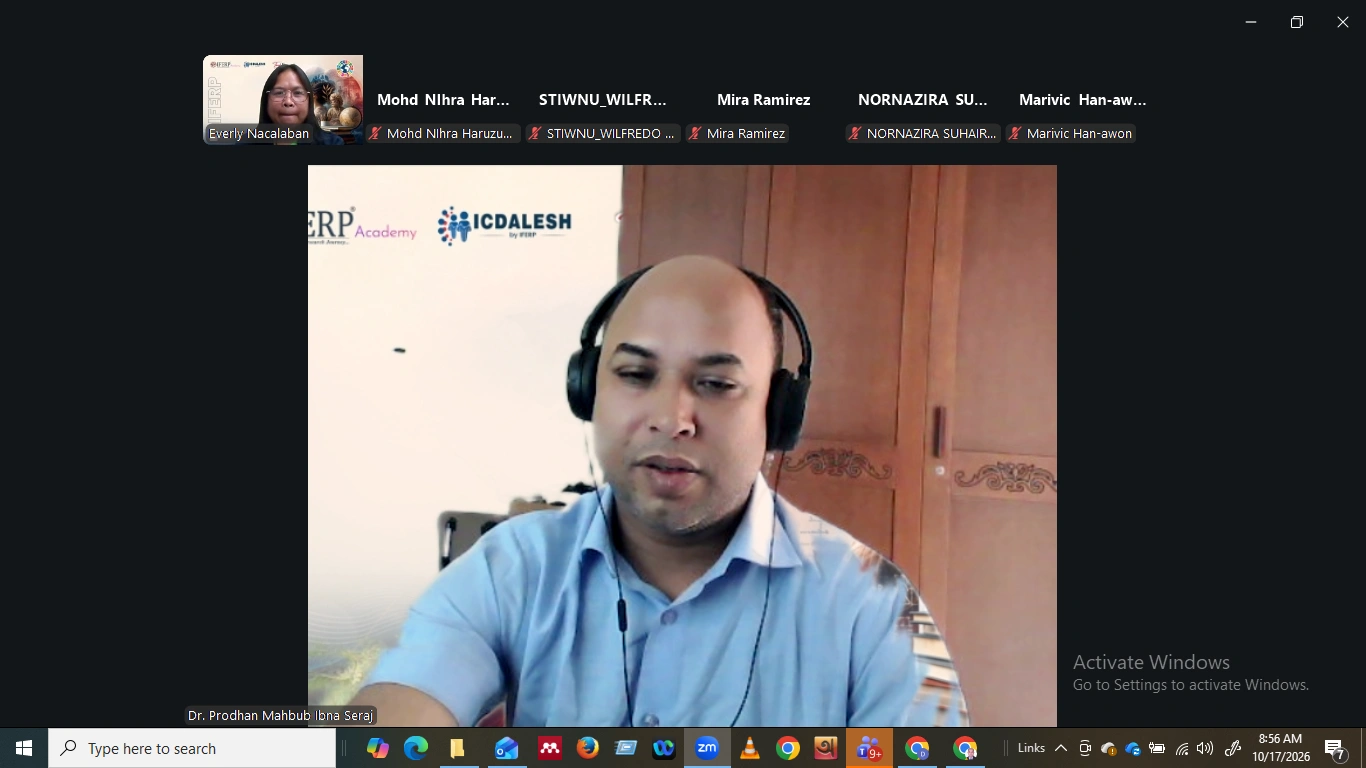
Task: Open Chrome with the D profile badge
Action: (917, 748)
